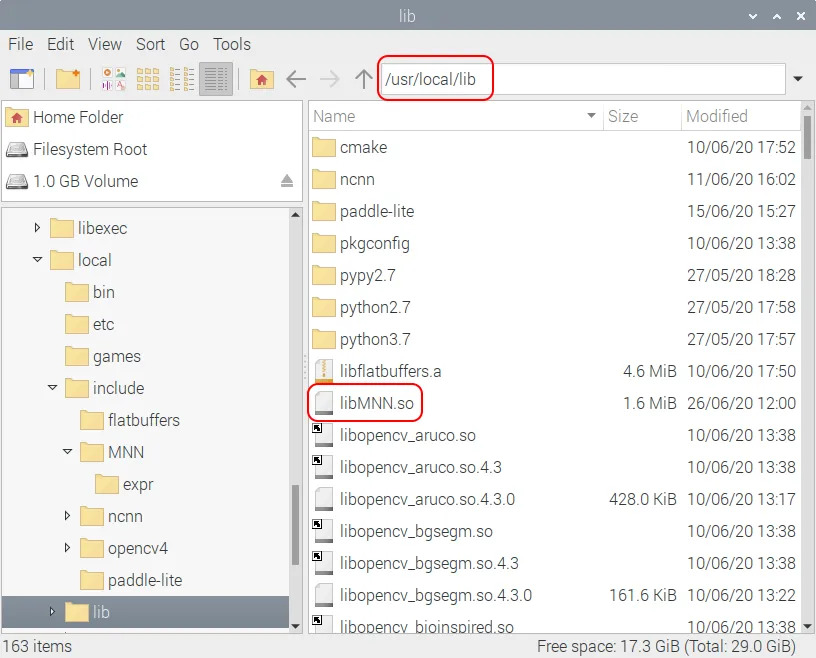Image resolution: width=816 pixels, height=658 pixels.
Task: Click the file list scroll-down arrow
Action: [x=807, y=626]
